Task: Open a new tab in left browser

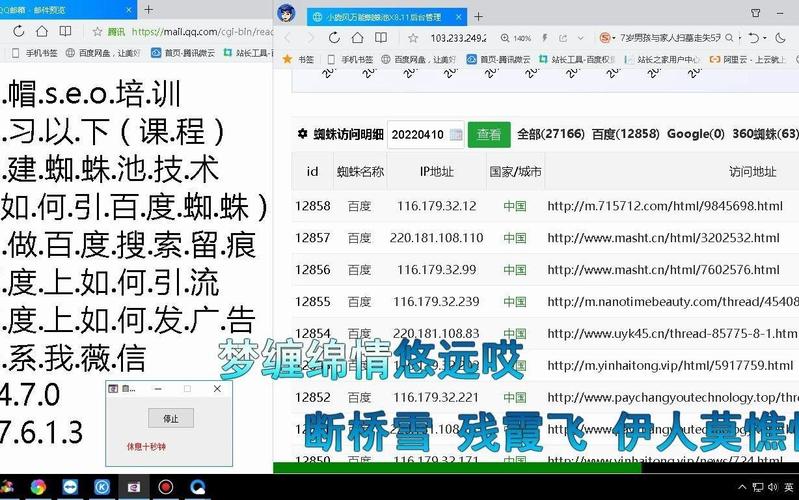Action: coord(148,9)
